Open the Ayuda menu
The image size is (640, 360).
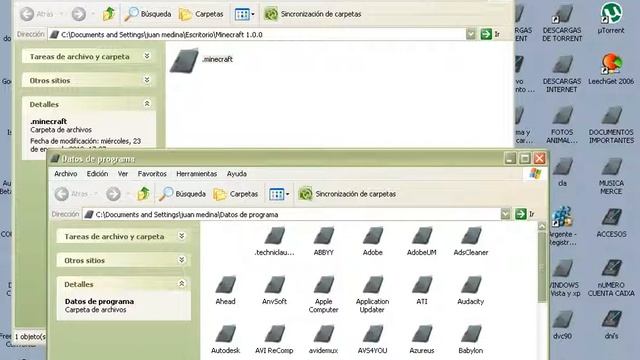pyautogui.click(x=236, y=174)
